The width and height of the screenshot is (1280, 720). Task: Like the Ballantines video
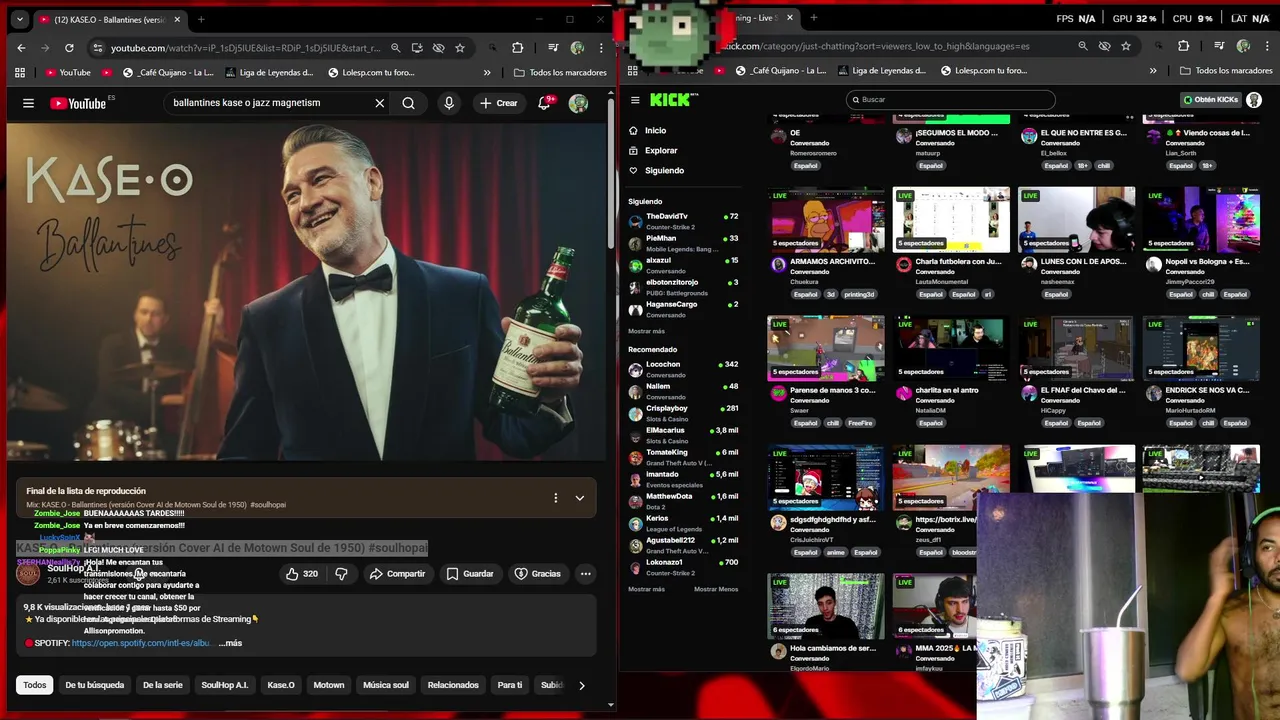[302, 574]
